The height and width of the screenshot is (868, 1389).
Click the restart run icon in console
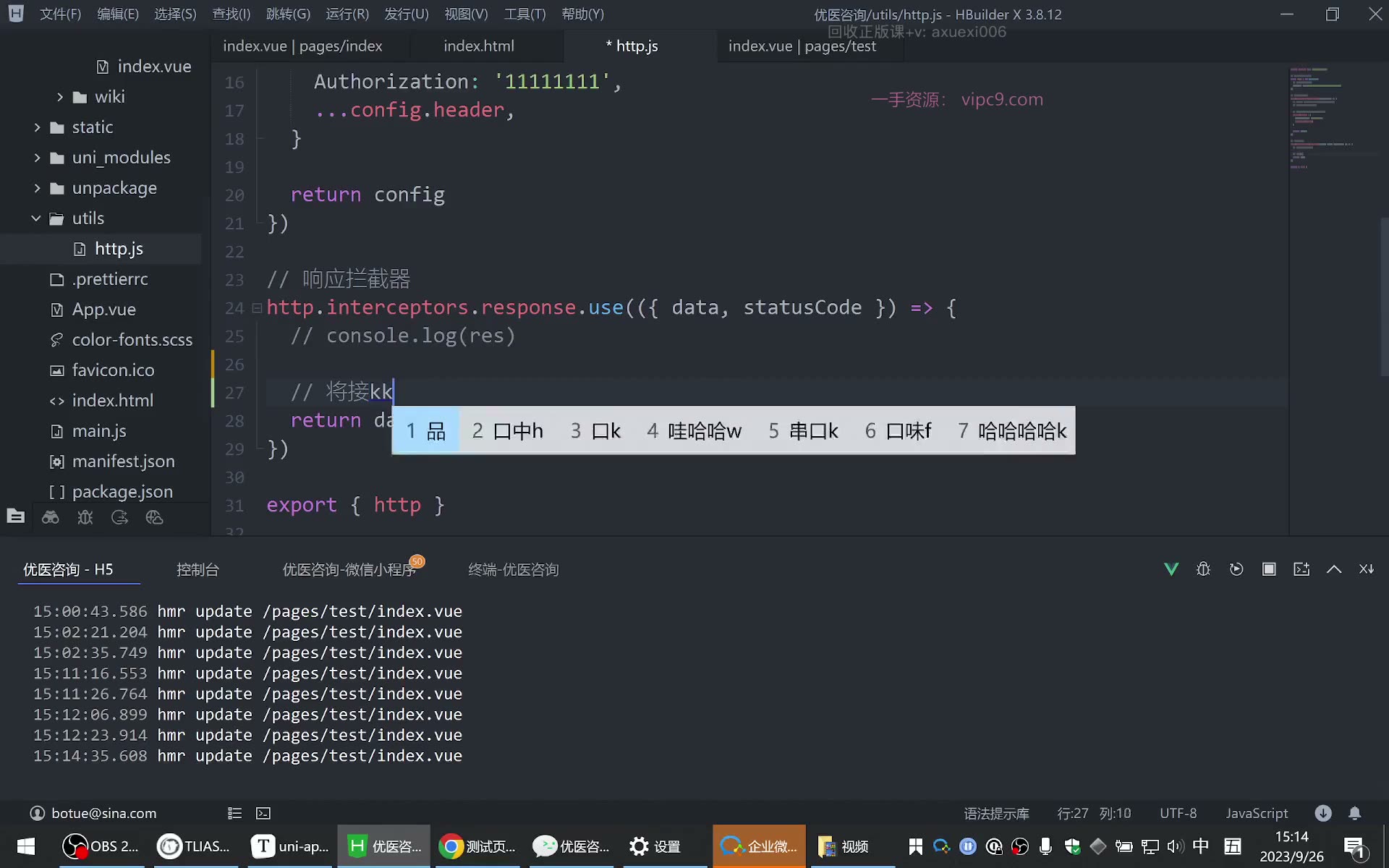1236,569
